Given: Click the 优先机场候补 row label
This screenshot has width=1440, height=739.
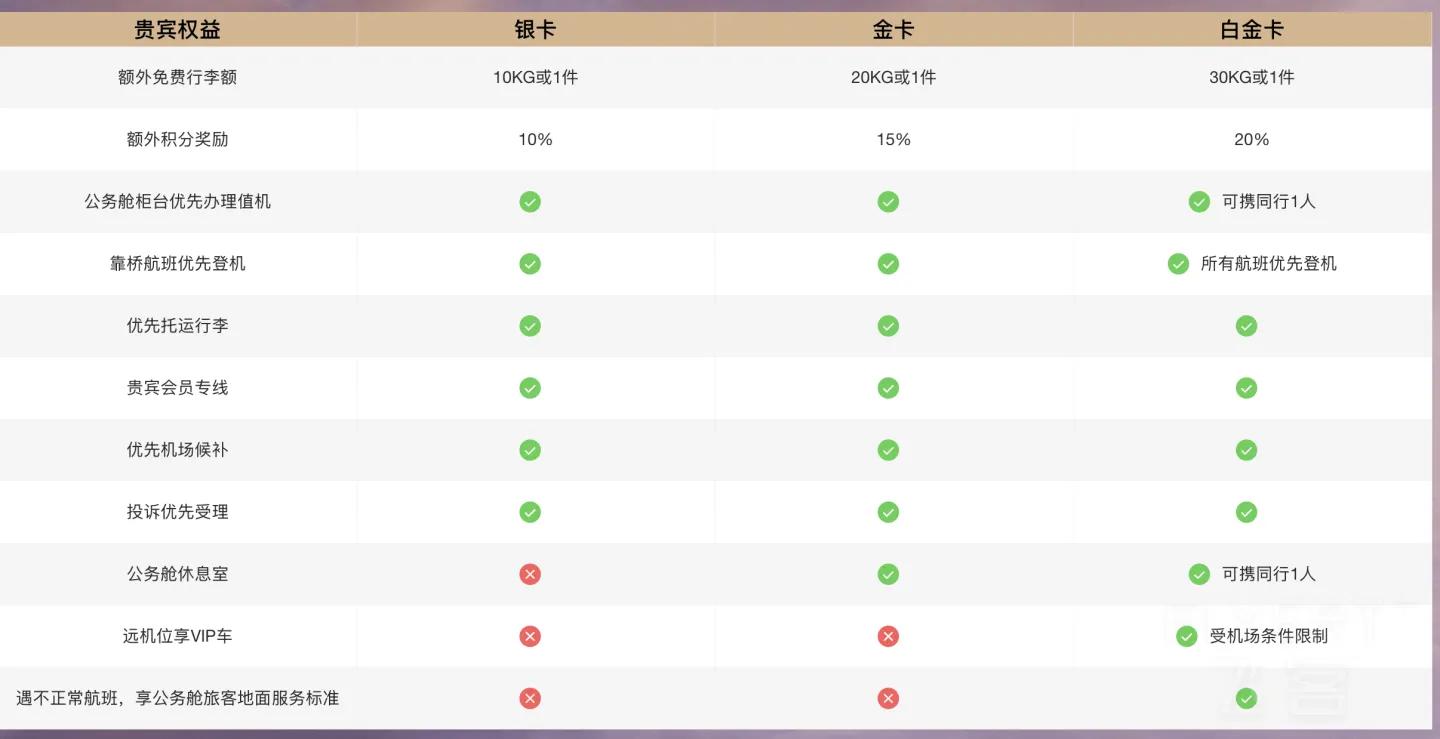Looking at the screenshot, I should pyautogui.click(x=178, y=449).
